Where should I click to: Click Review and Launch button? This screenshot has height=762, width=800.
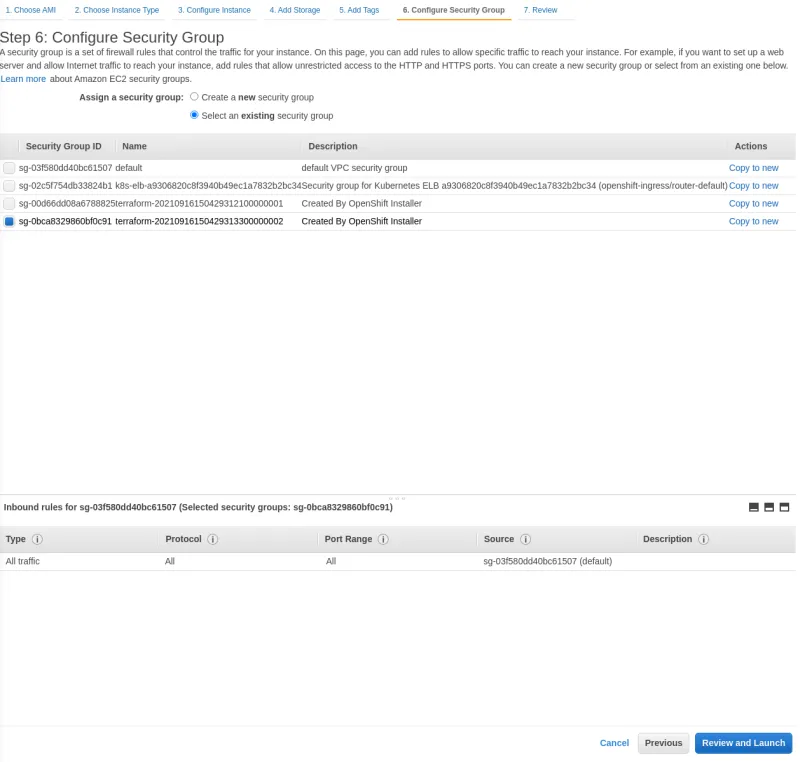point(743,743)
